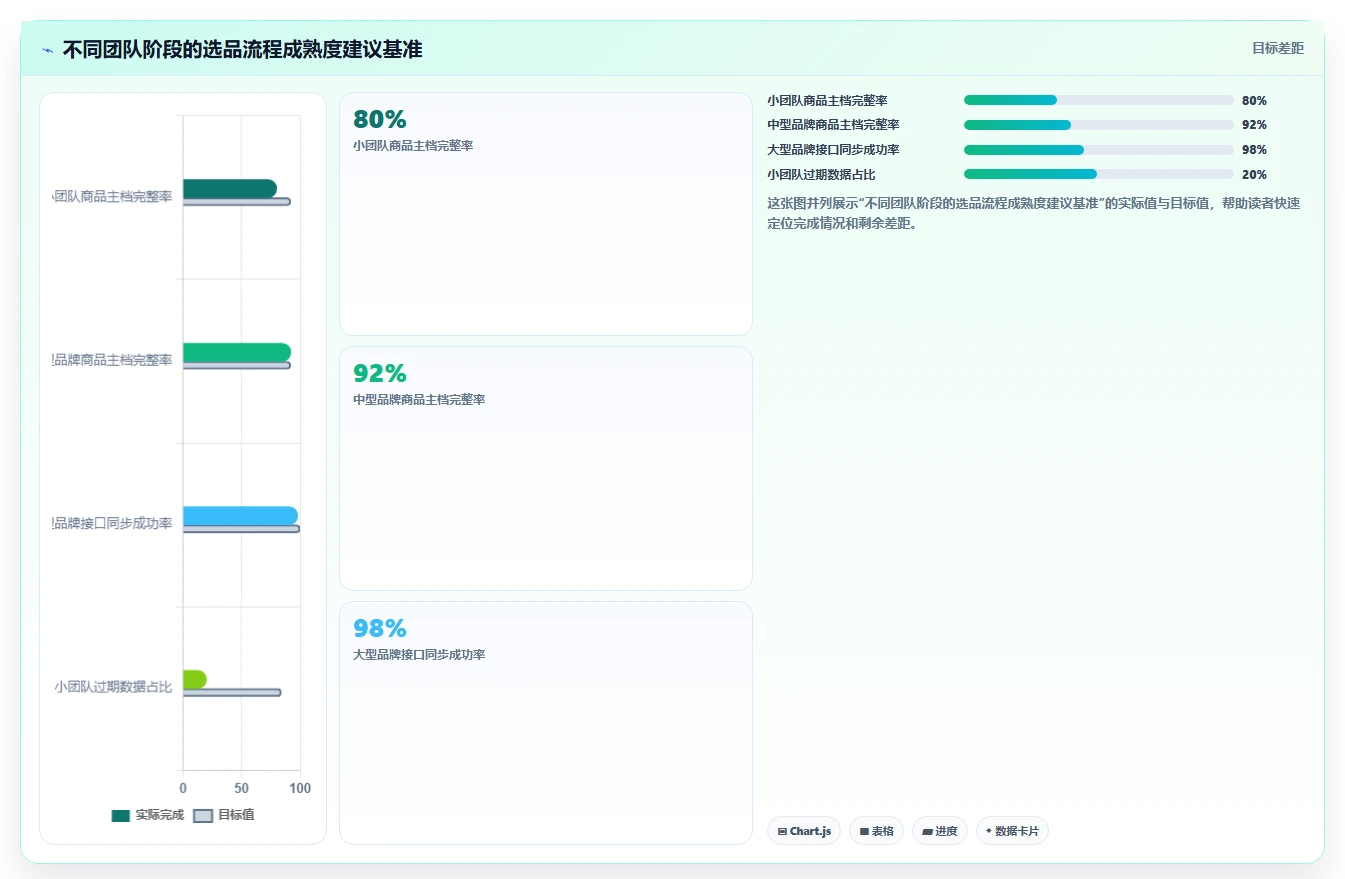Click the 50 tick on chart axis
This screenshot has width=1345, height=879.
[x=241, y=788]
